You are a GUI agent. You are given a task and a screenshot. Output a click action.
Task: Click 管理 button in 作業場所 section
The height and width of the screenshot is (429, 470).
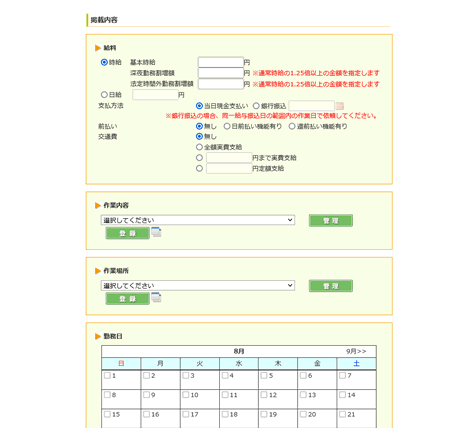tap(331, 286)
